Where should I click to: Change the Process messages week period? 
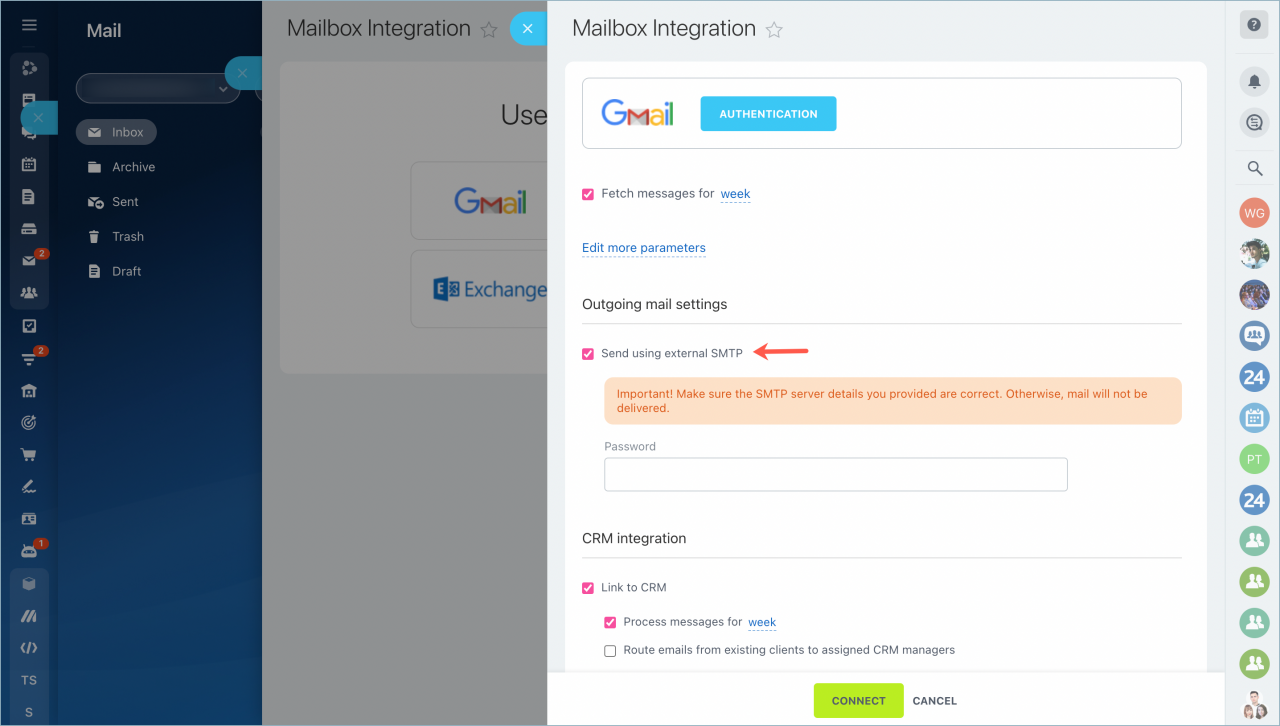coord(762,622)
